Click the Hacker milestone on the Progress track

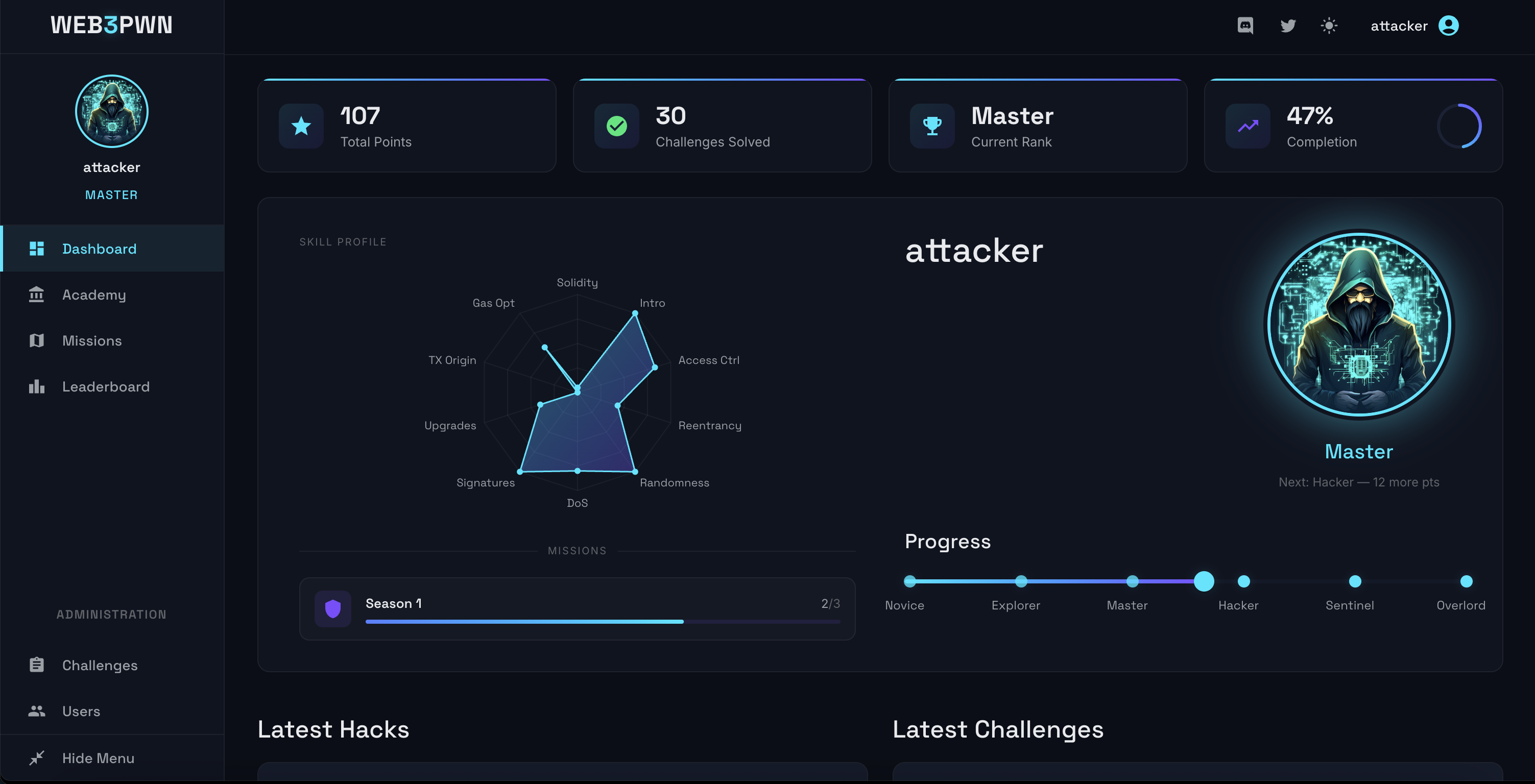tap(1243, 581)
